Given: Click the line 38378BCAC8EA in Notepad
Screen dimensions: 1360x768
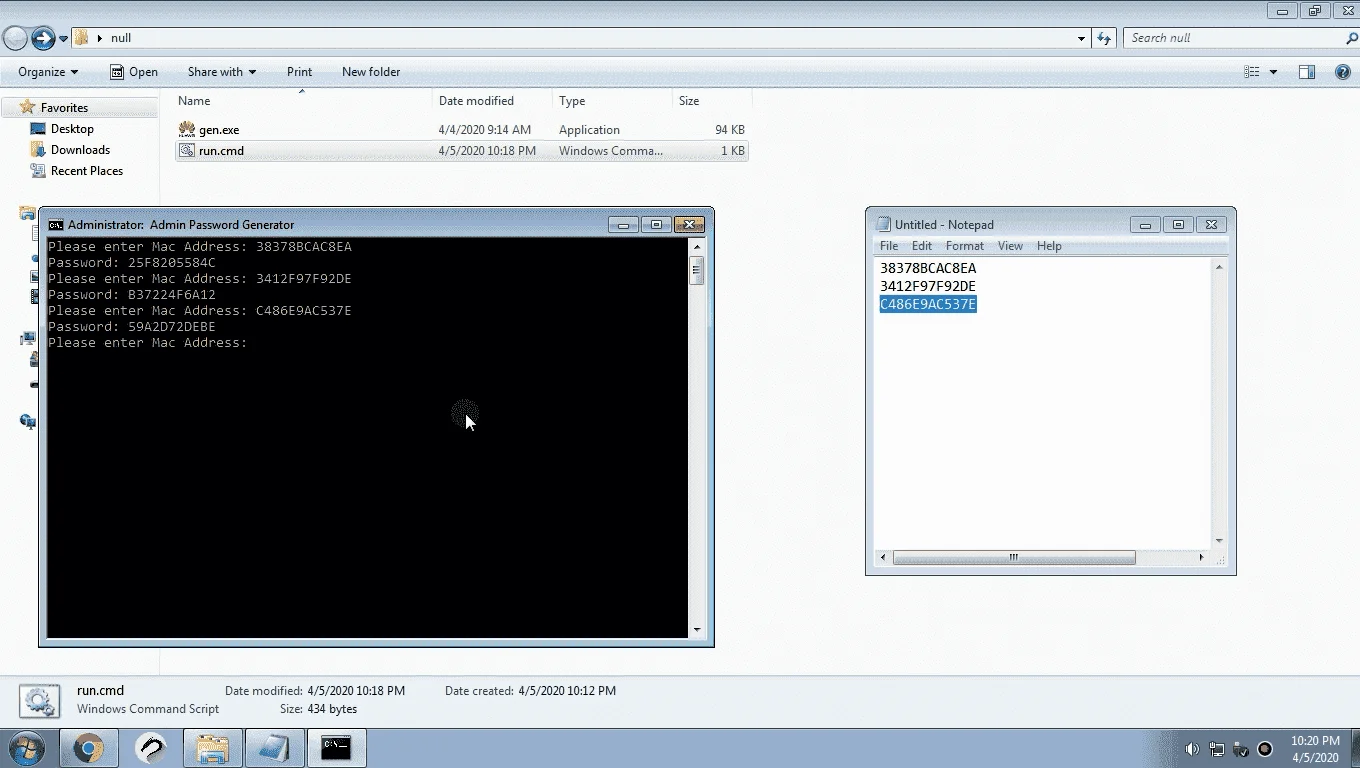Looking at the screenshot, I should pos(928,268).
